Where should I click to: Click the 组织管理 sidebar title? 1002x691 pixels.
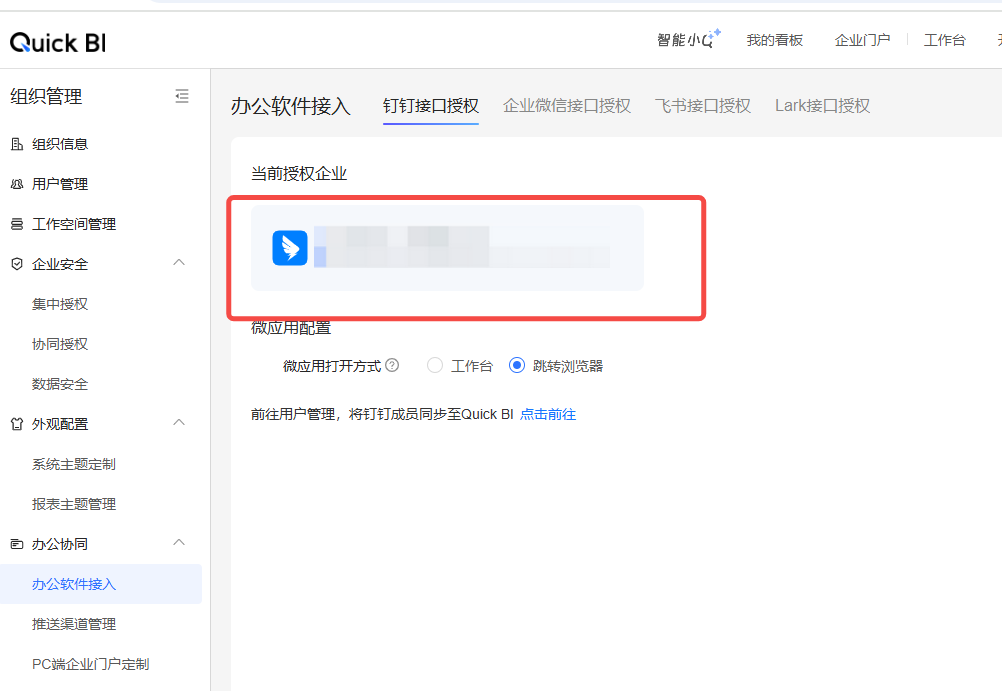pyautogui.click(x=46, y=97)
